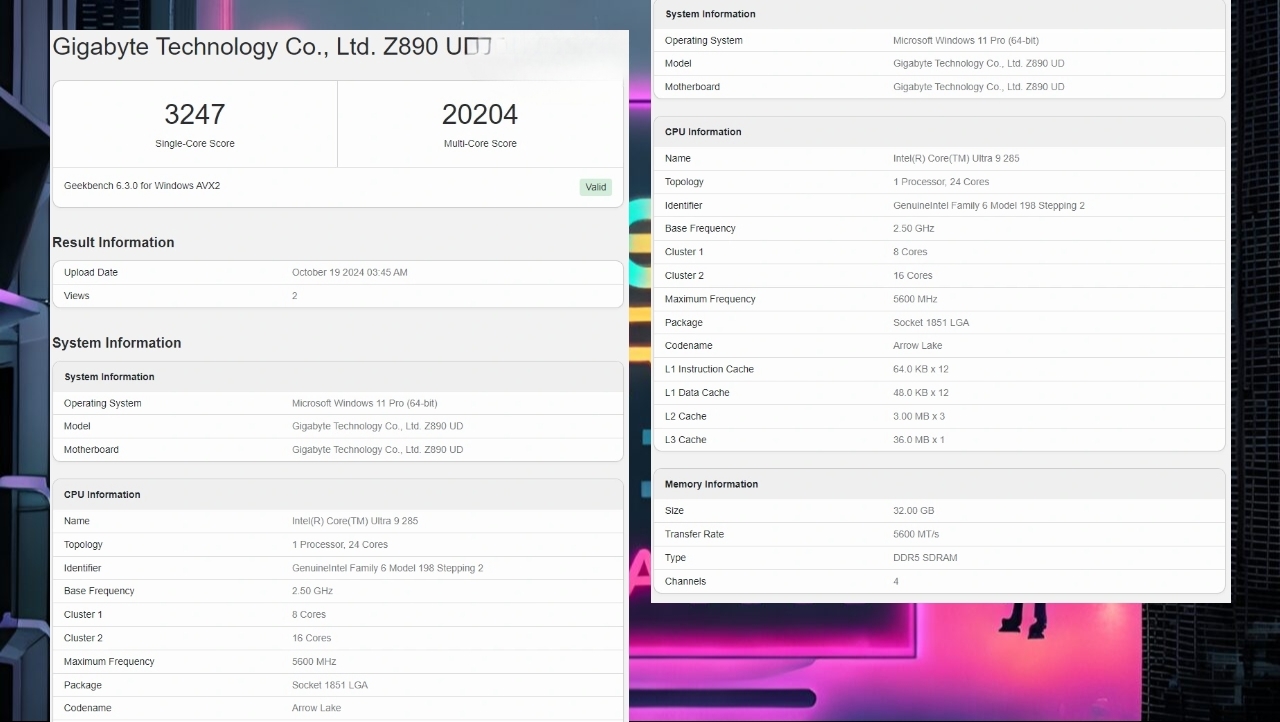Click the Channels value 4
The width and height of the screenshot is (1280, 722).
[x=896, y=581]
